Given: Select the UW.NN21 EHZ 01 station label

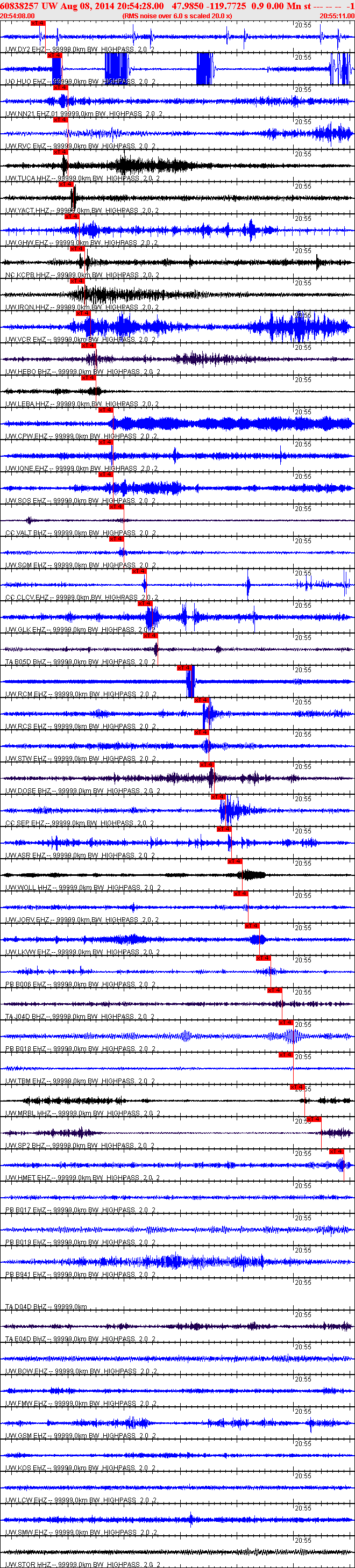Looking at the screenshot, I should pos(83,114).
